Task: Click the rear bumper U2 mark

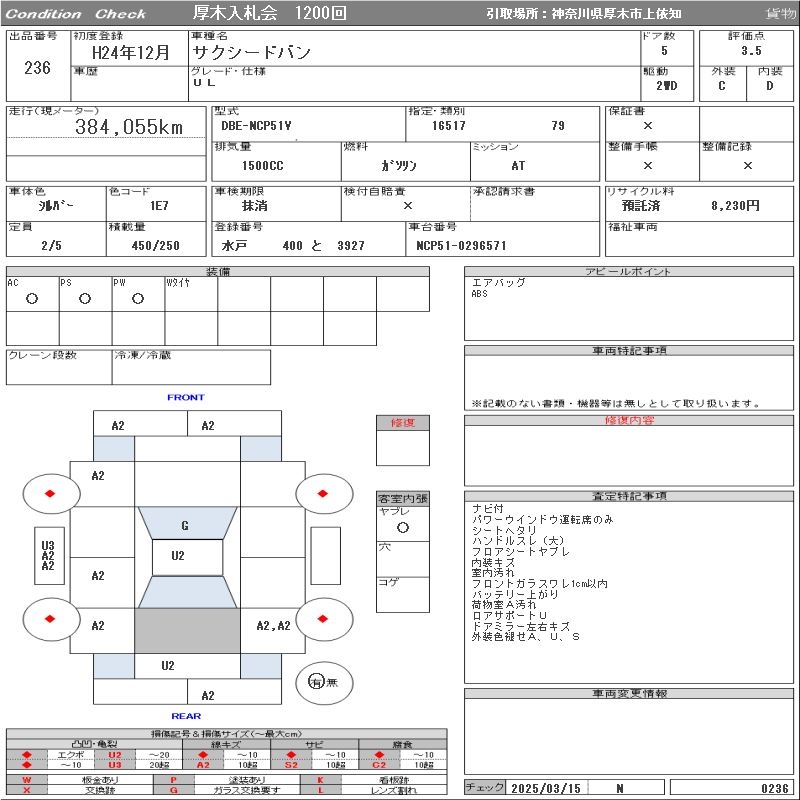Action: coord(168,665)
